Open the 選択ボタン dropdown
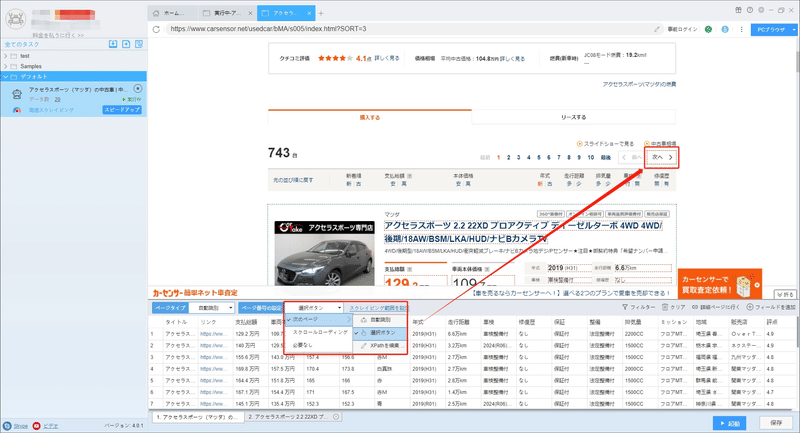This screenshot has width=800, height=433. pyautogui.click(x=314, y=308)
